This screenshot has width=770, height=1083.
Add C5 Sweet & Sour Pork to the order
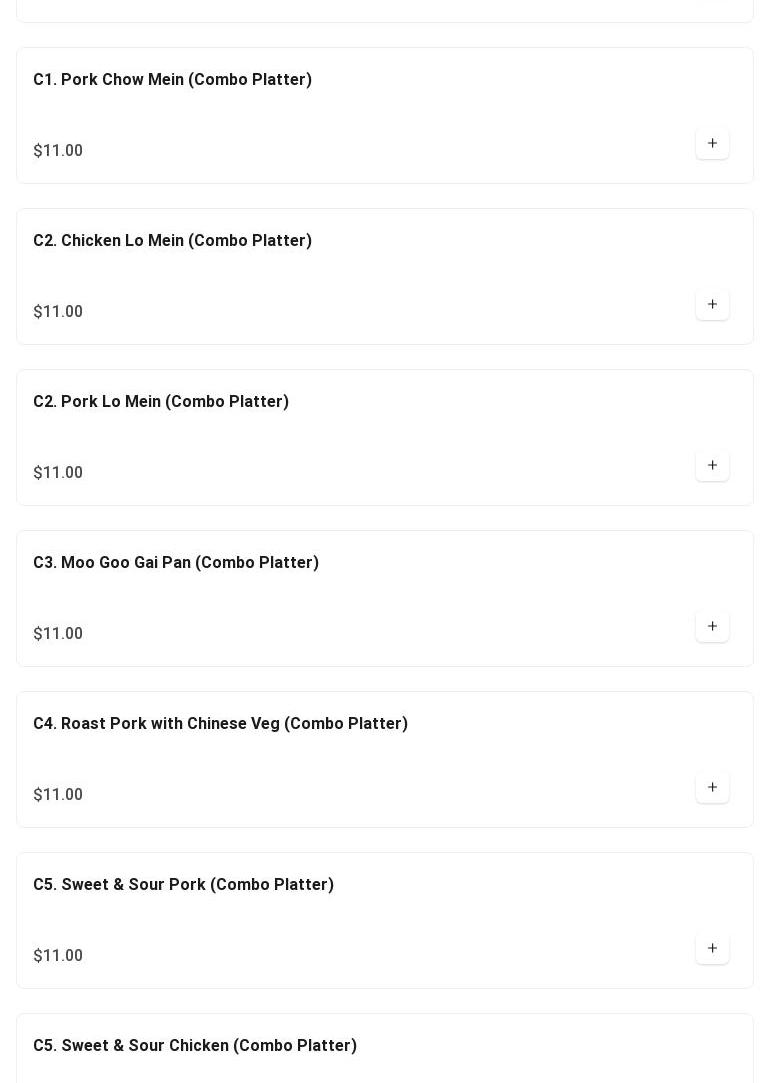tap(712, 949)
